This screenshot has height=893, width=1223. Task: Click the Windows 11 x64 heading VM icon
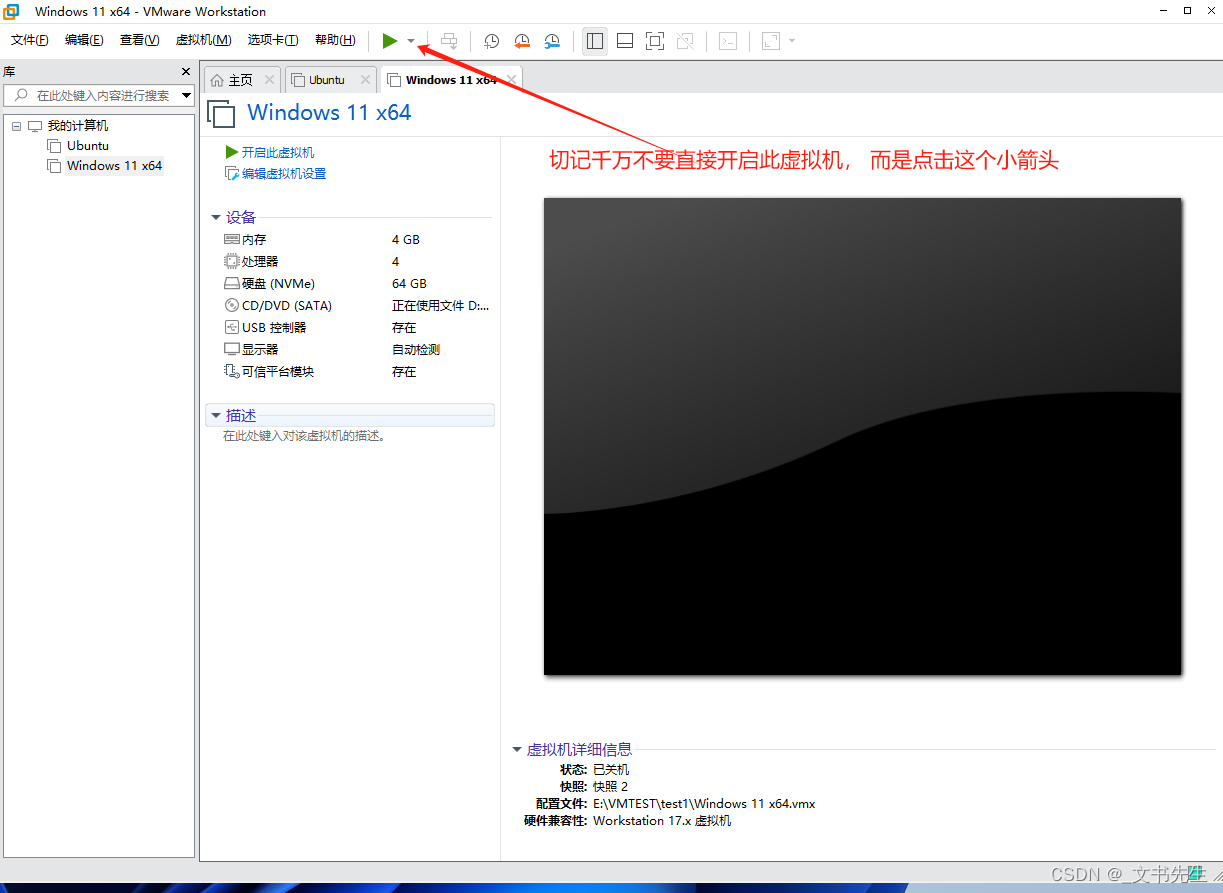221,113
